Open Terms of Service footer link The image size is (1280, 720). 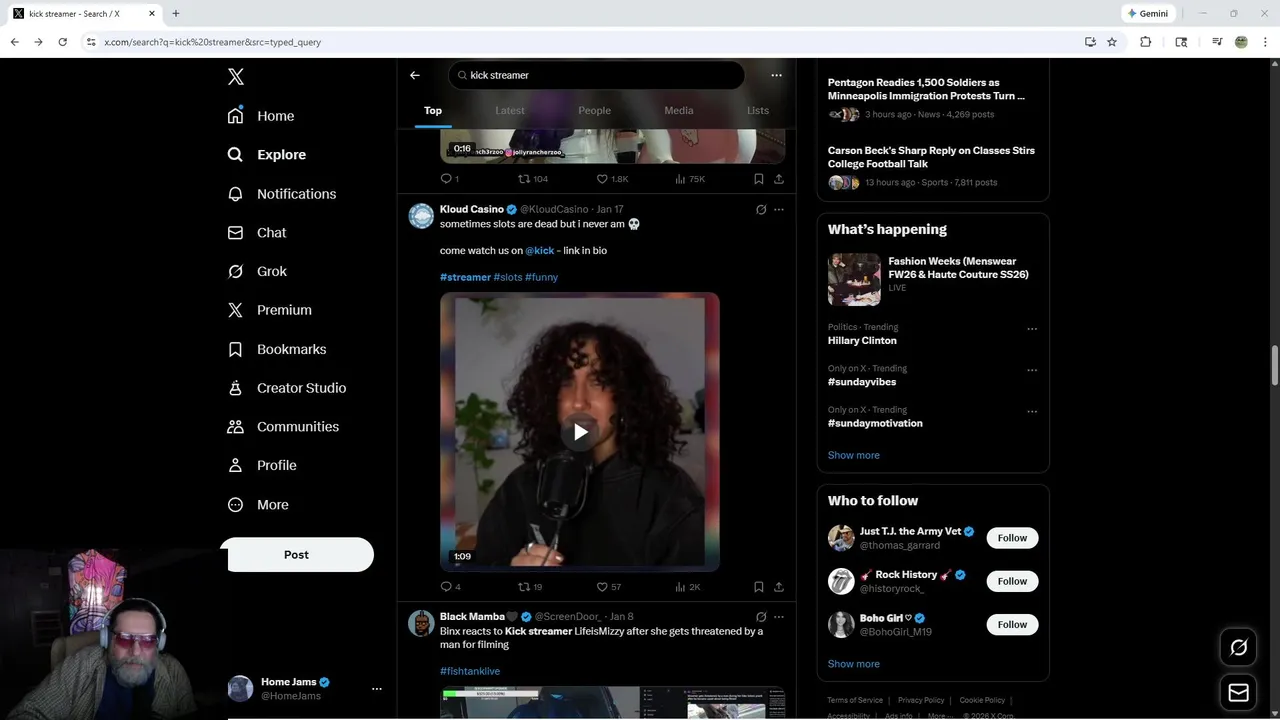[x=855, y=700]
